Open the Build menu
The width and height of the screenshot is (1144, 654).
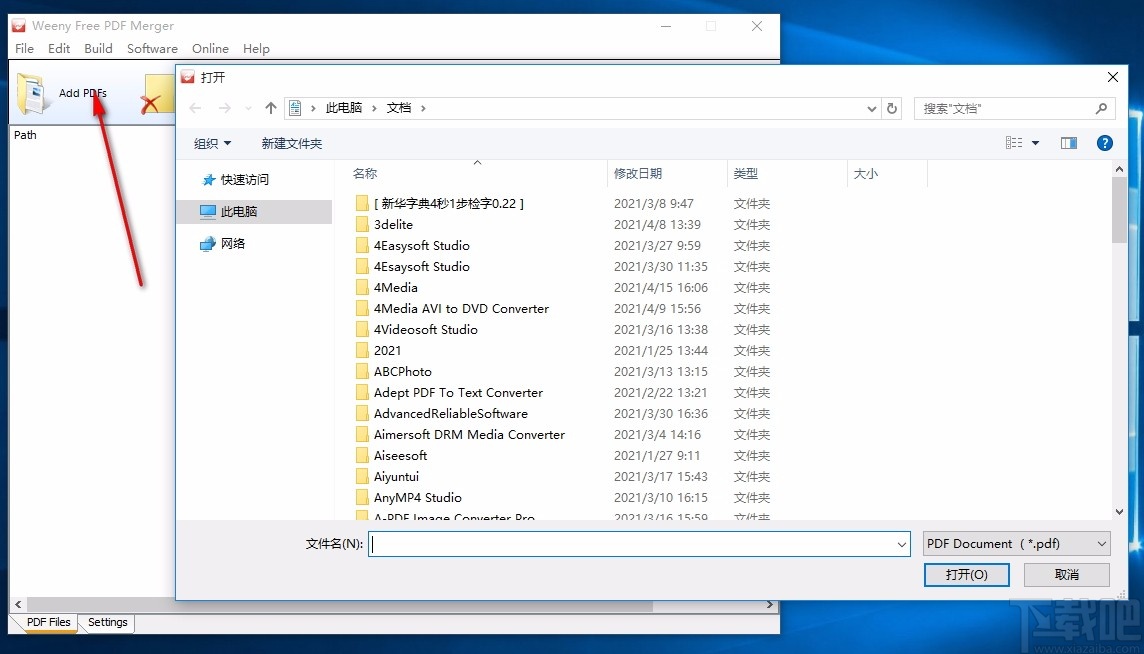97,48
